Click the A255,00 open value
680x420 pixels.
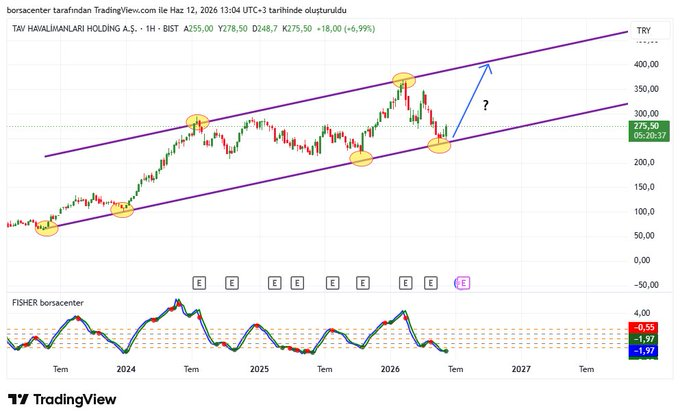(199, 29)
